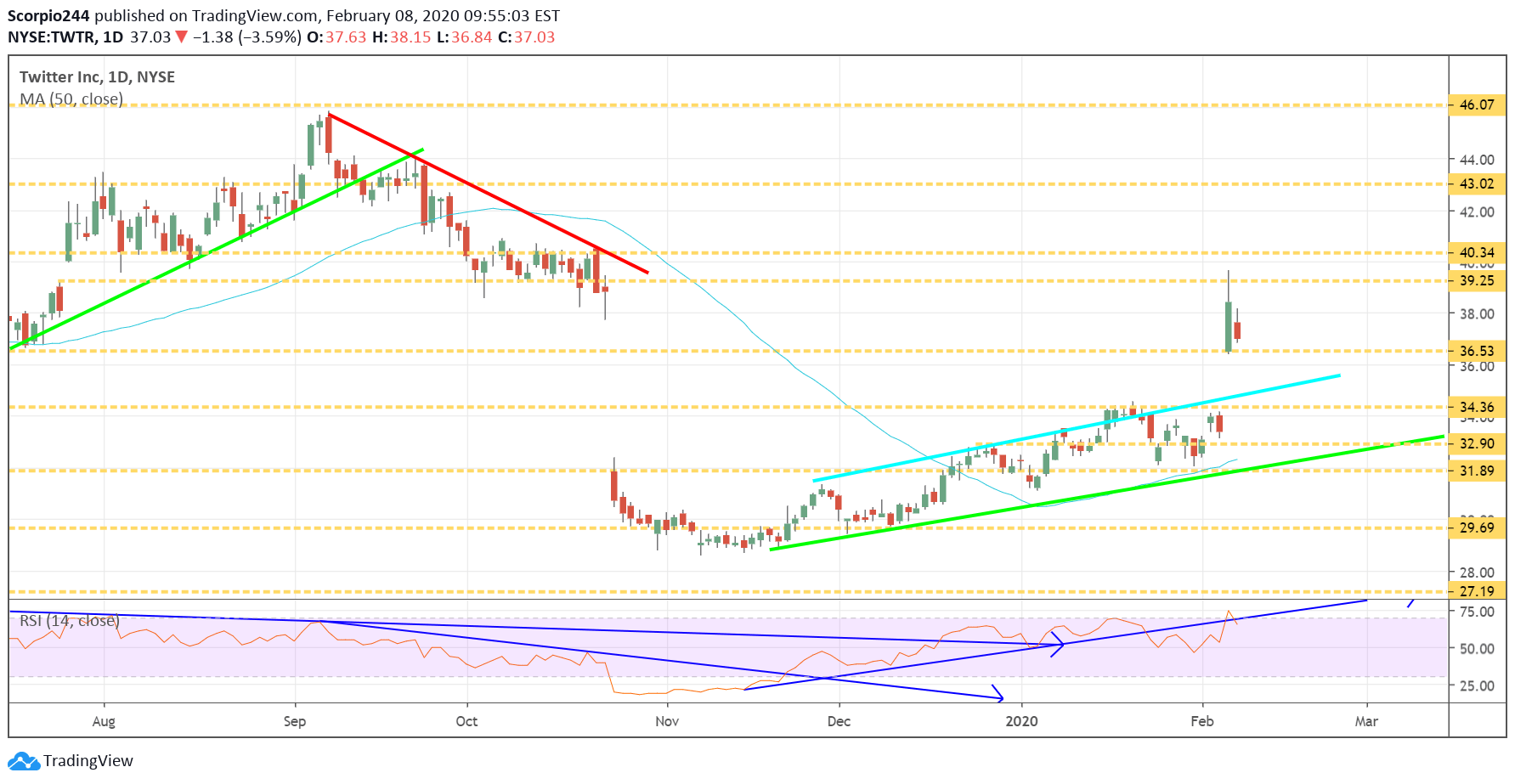Viewport: 1515px width, 784px height.
Task: Click the RSI 50.00 scale value
Action: point(1477,649)
